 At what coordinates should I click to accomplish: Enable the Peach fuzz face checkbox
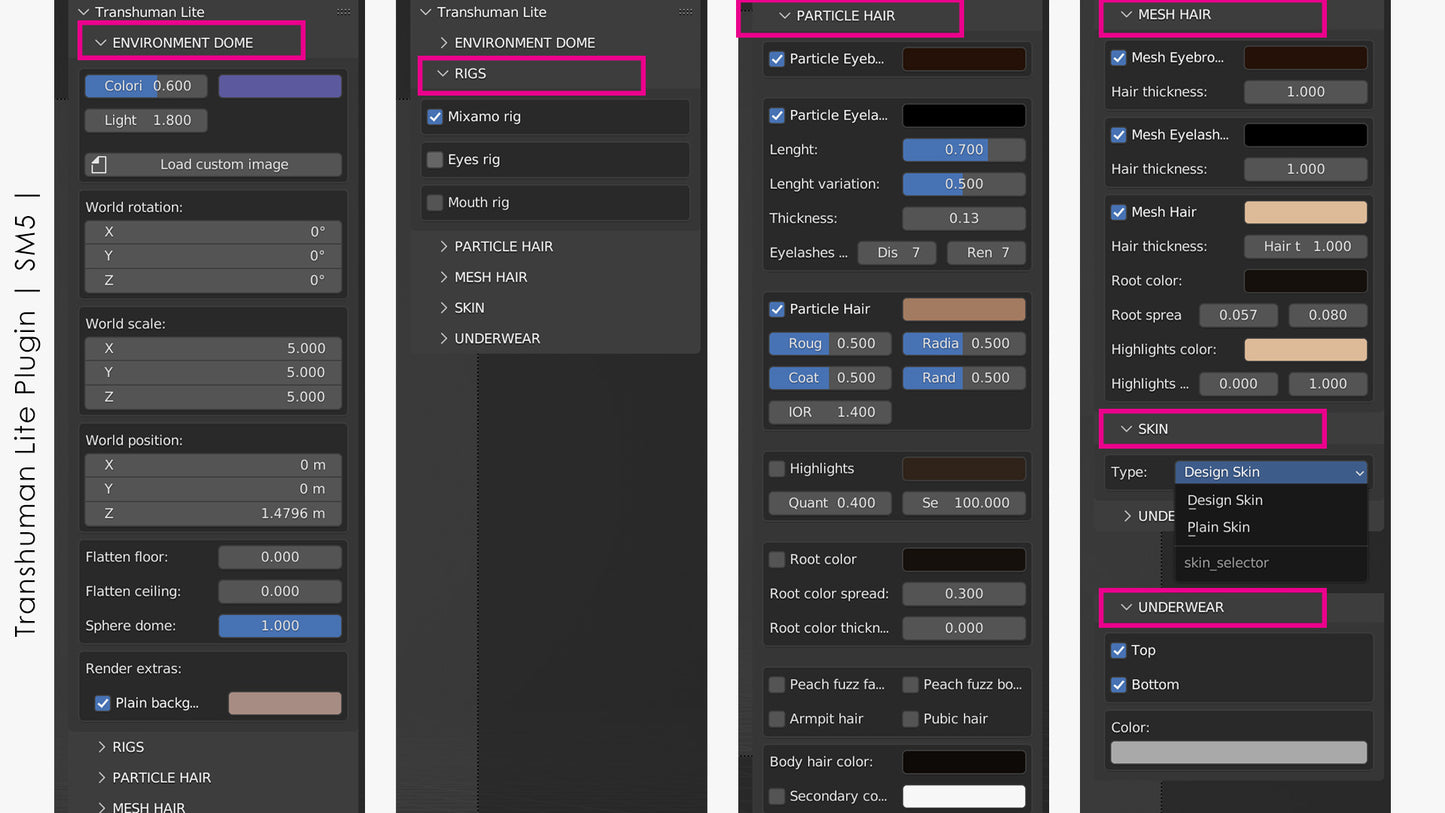click(777, 685)
